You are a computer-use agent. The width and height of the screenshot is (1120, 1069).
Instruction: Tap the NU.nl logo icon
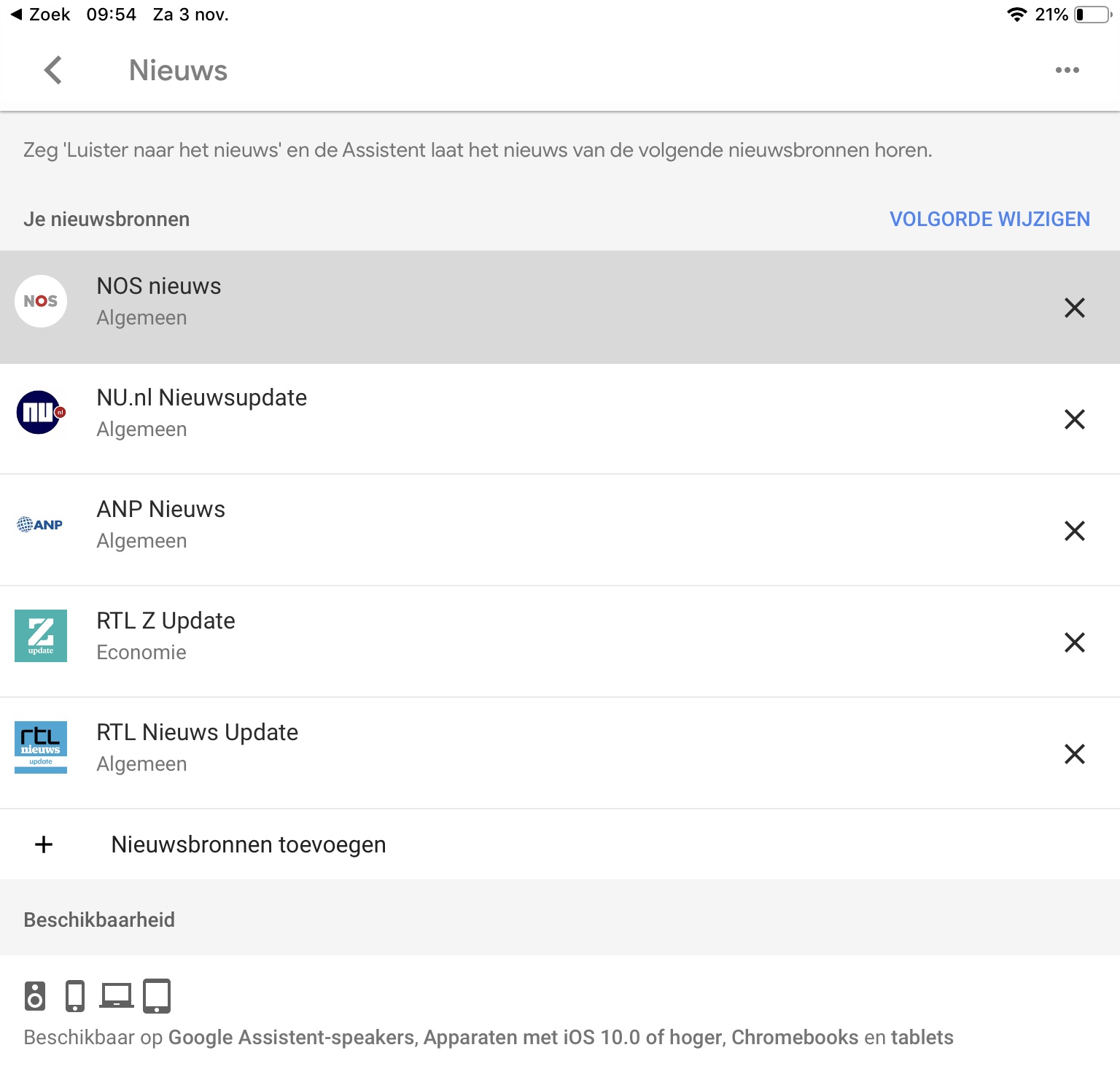coord(41,413)
